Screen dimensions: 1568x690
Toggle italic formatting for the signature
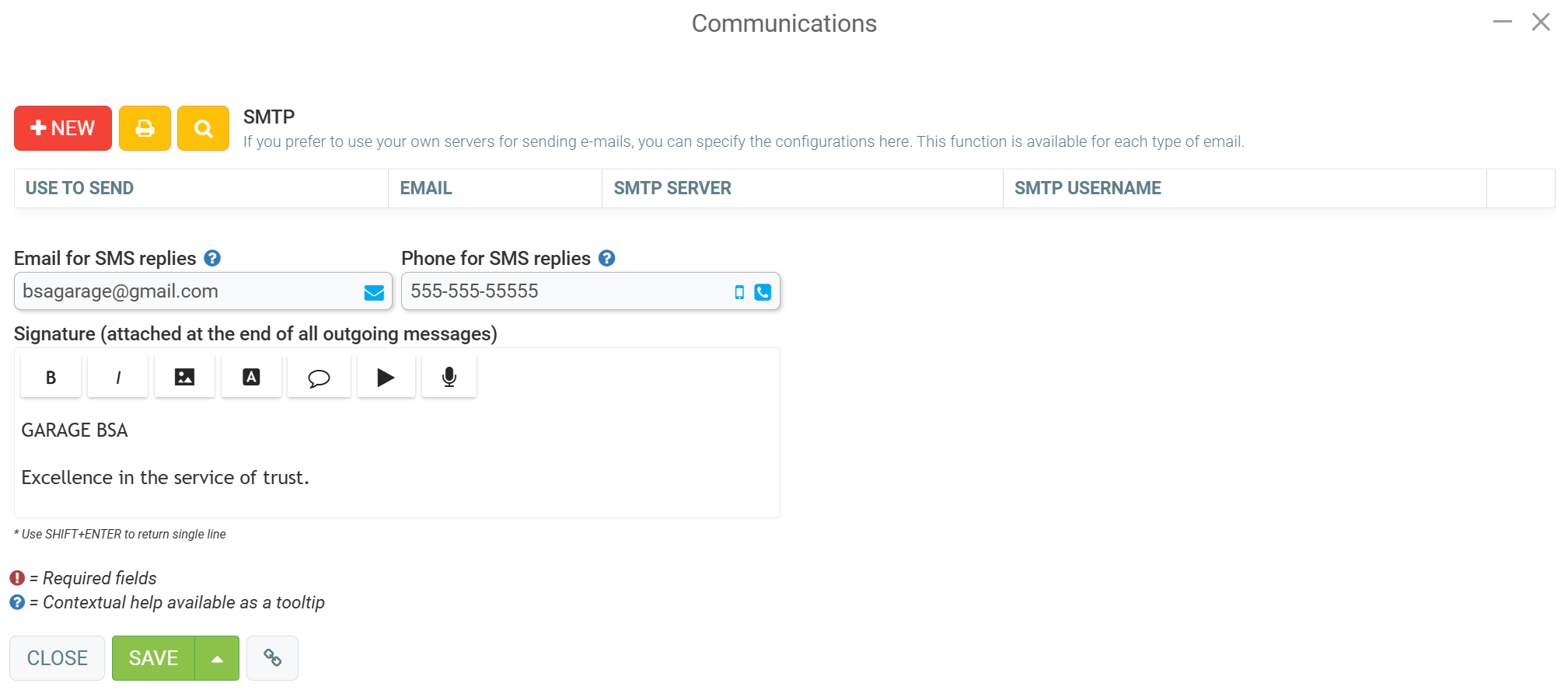pos(117,376)
